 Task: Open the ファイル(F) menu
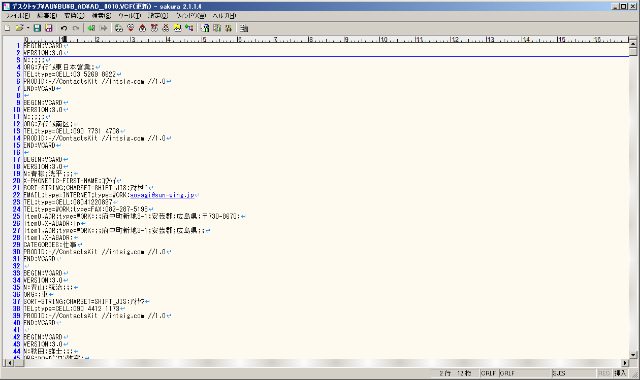(18, 16)
